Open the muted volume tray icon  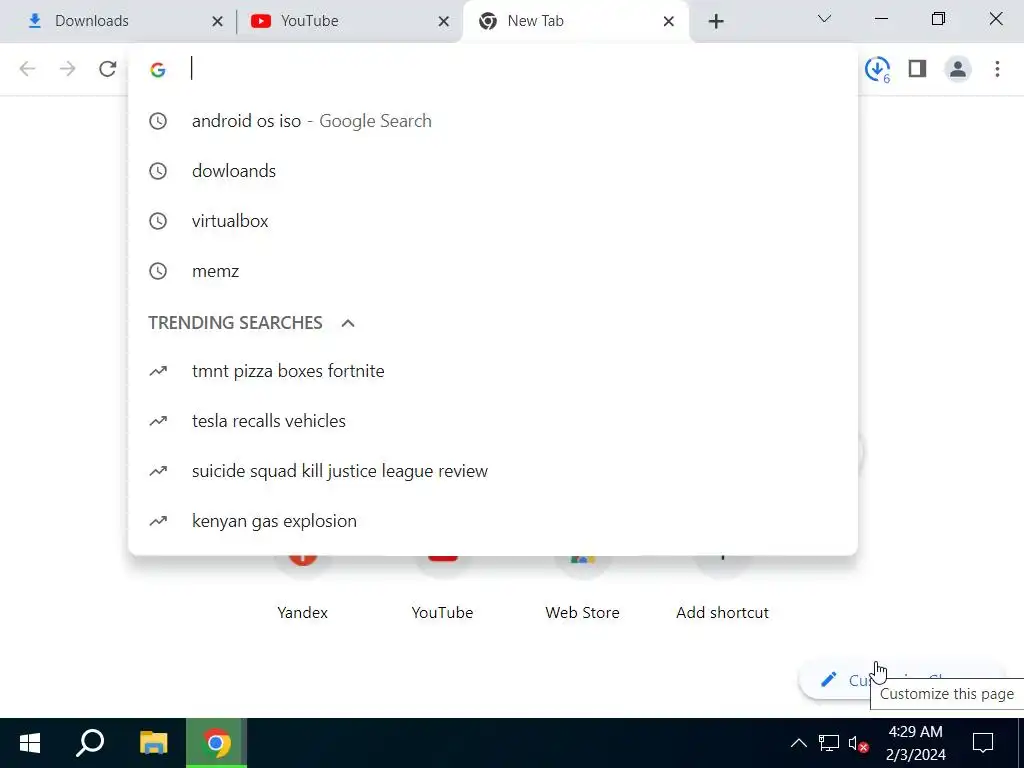click(x=858, y=744)
